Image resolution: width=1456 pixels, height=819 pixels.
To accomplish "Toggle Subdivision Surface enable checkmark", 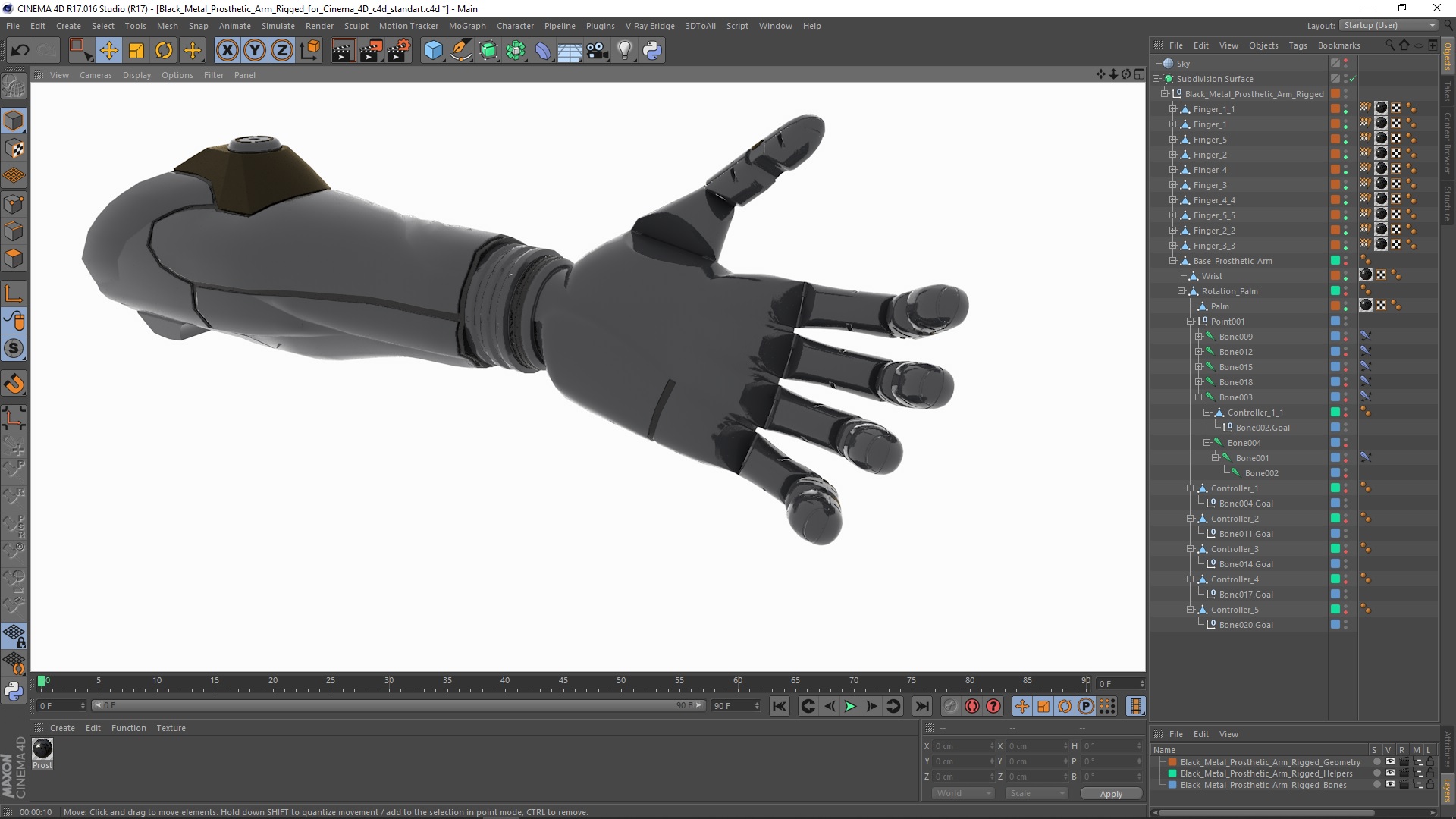I will (1353, 79).
